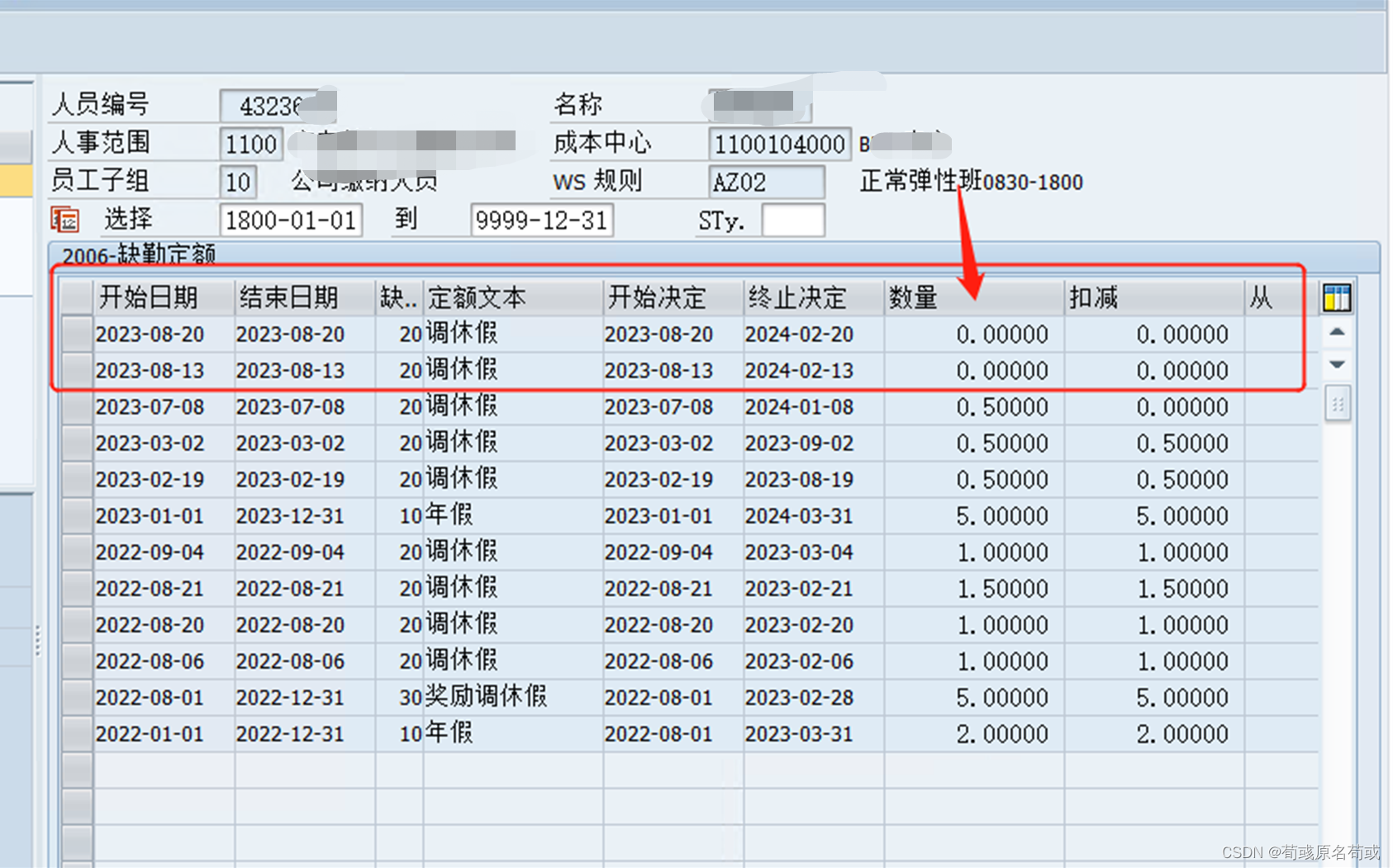Click the 数量 column header
1393x868 pixels.
[974, 297]
